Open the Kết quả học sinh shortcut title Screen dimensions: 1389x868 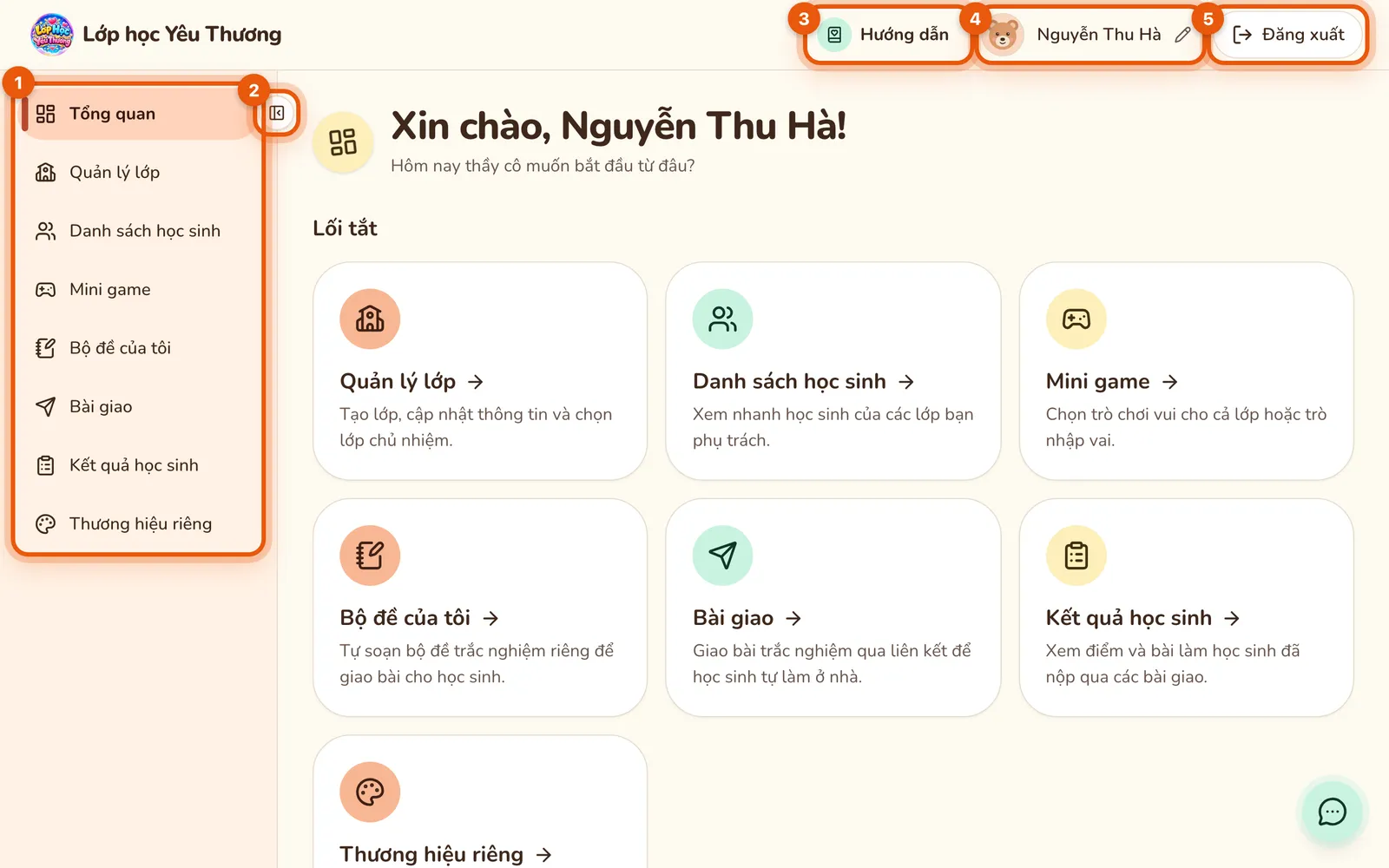click(1142, 618)
